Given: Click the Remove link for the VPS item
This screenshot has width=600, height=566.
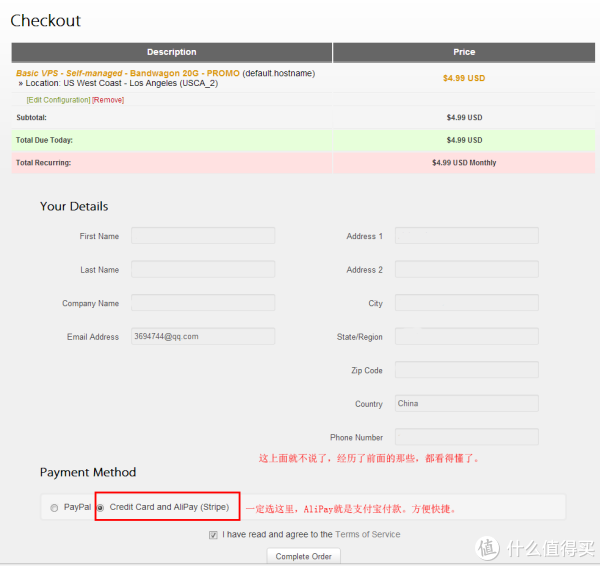Looking at the screenshot, I should click(x=108, y=100).
